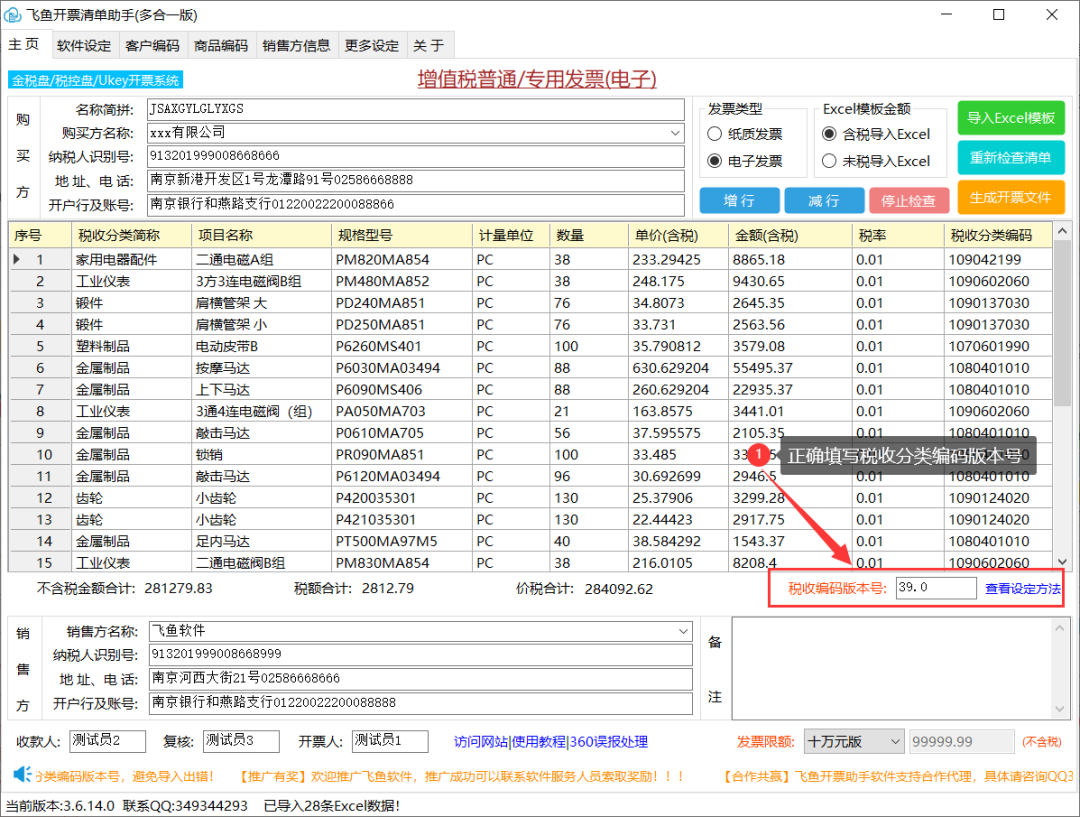Focus buyer 地址、电话 field
The height and width of the screenshot is (817, 1080).
pyautogui.click(x=416, y=180)
